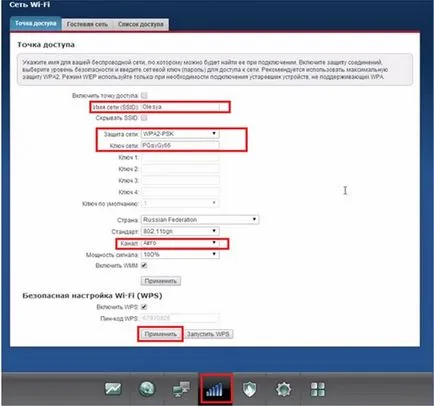Click the SSID network name field

(x=180, y=107)
